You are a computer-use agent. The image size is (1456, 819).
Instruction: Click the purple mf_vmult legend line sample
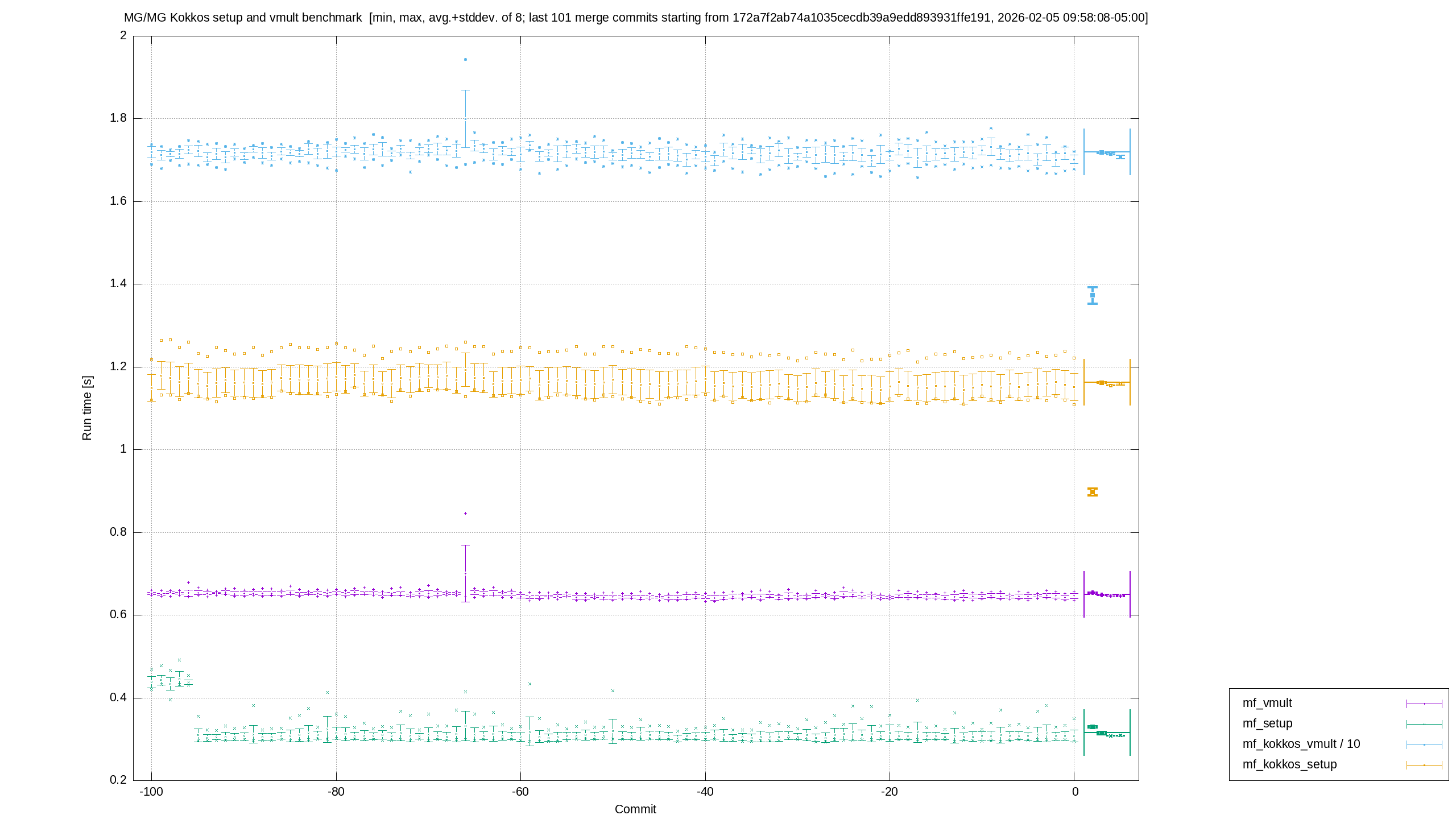(1424, 704)
